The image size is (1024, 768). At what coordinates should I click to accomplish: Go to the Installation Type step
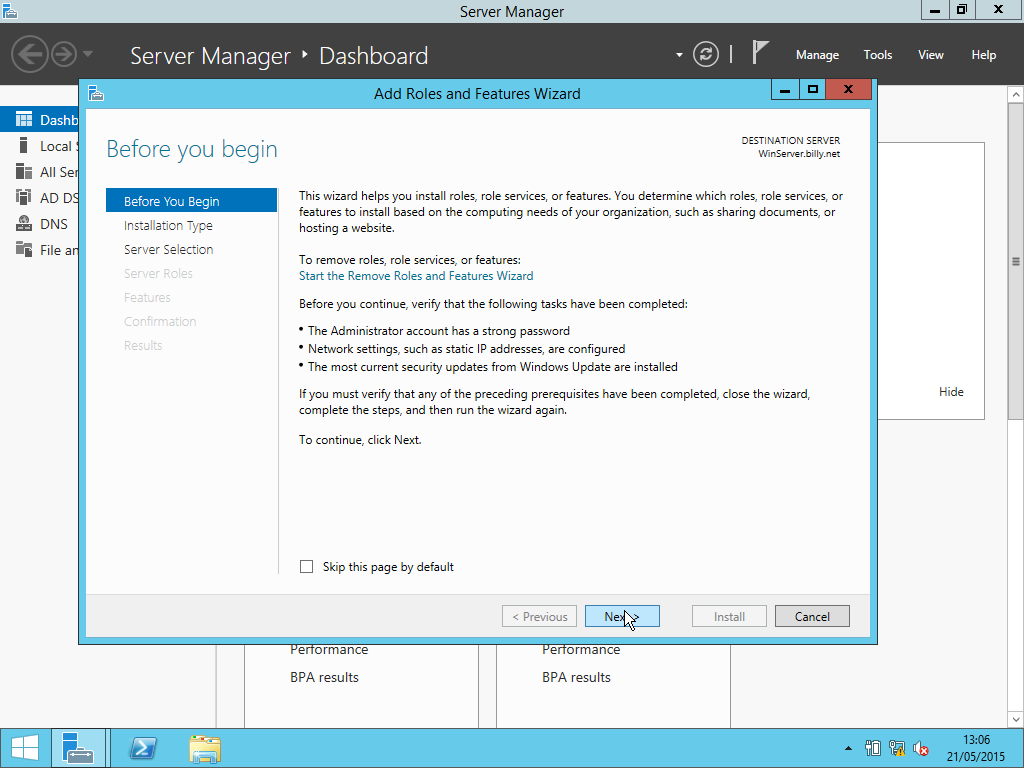(168, 225)
